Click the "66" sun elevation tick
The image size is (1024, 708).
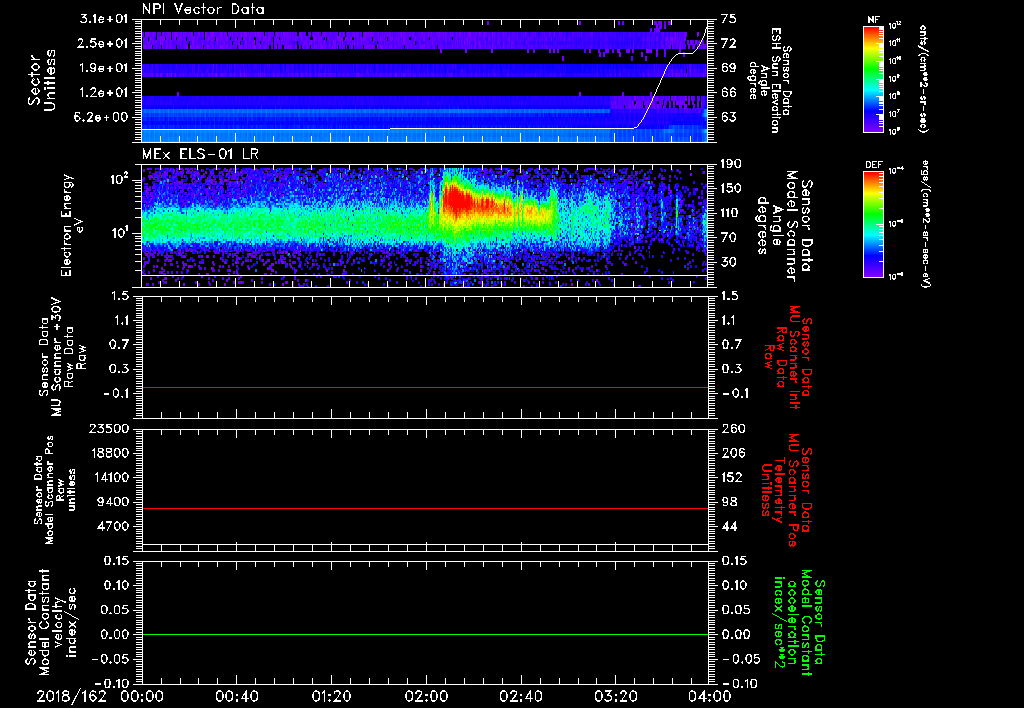[x=729, y=93]
